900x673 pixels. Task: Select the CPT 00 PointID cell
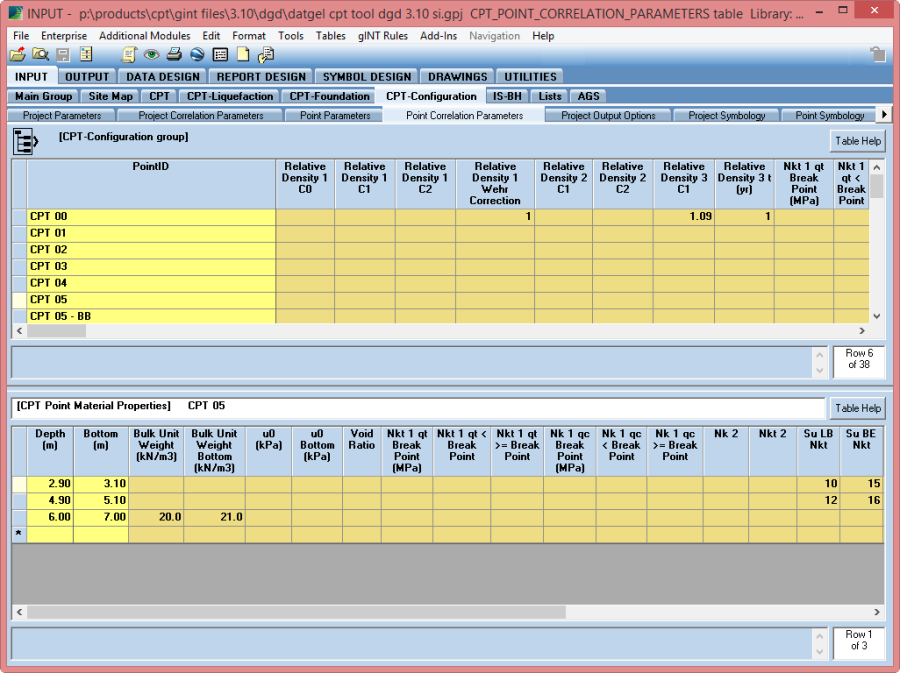[150, 216]
